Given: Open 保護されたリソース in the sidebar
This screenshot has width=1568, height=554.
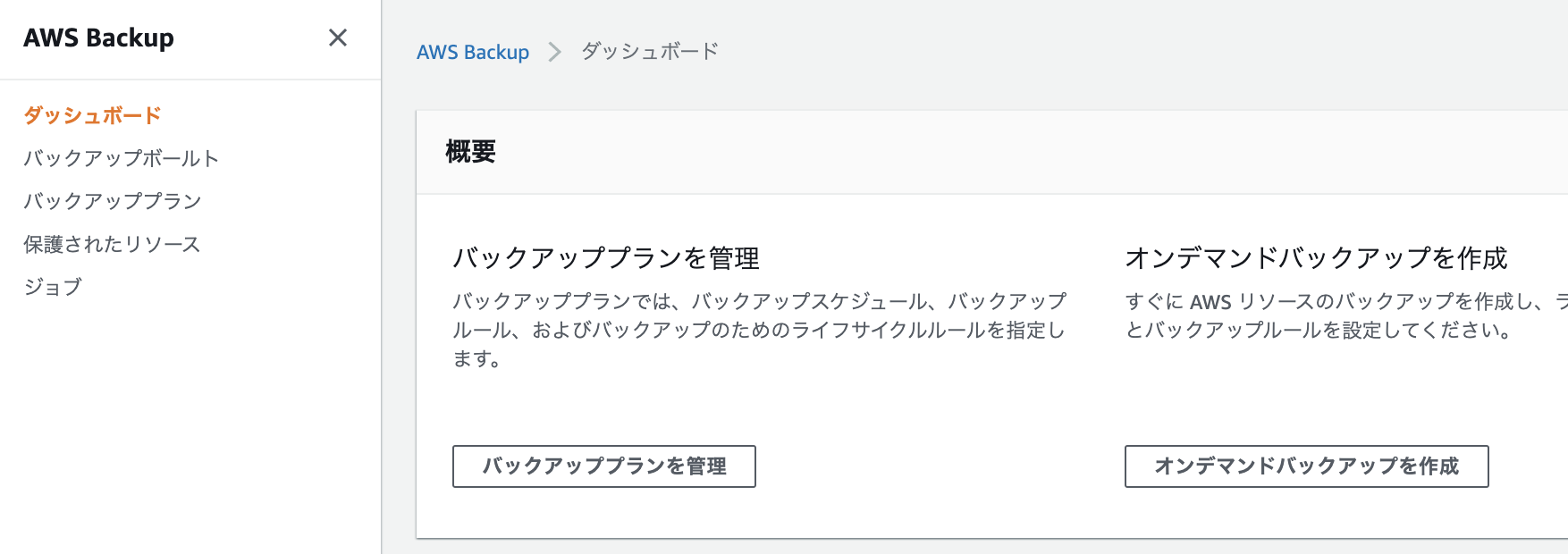Looking at the screenshot, I should (112, 244).
